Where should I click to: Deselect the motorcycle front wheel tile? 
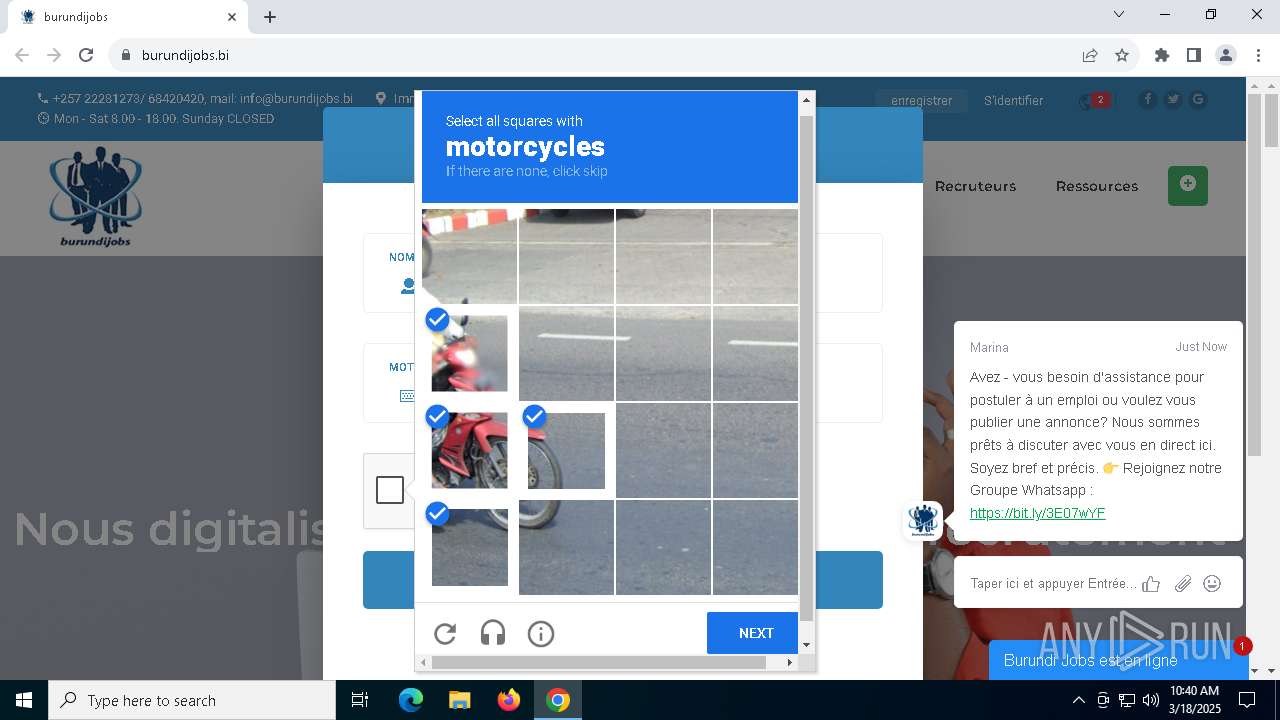coord(566,450)
